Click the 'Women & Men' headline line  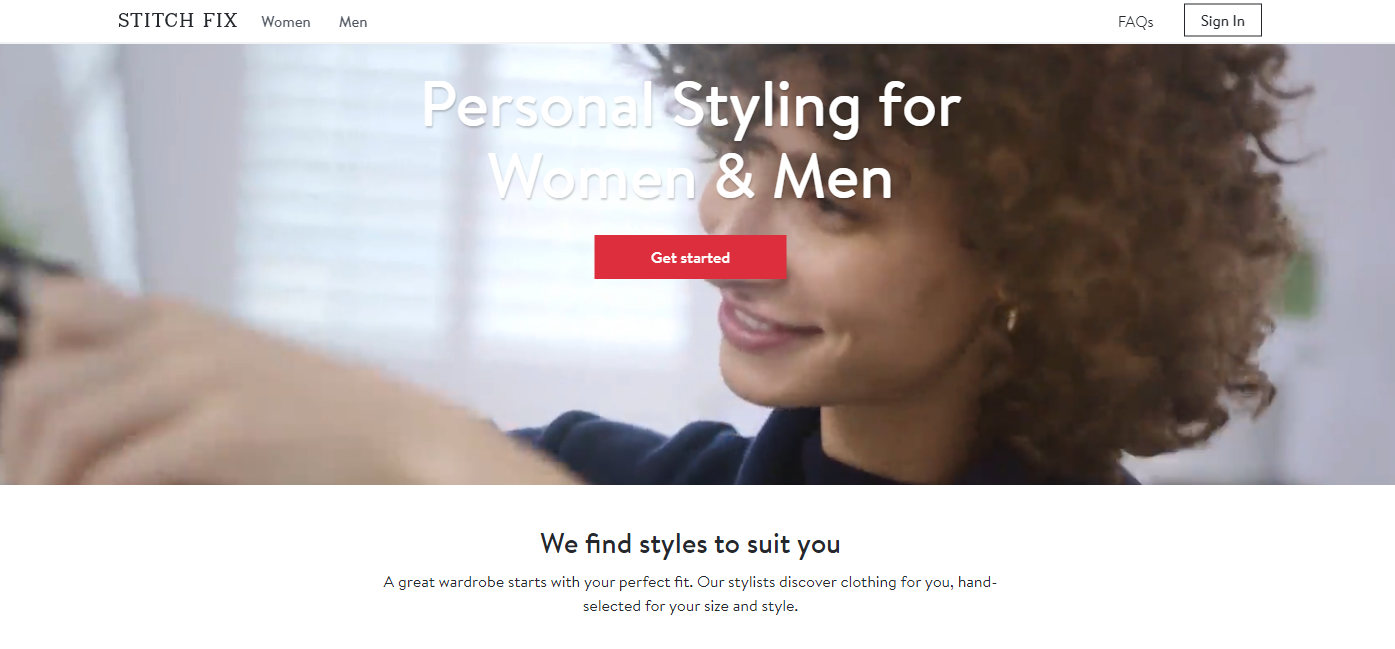[691, 178]
